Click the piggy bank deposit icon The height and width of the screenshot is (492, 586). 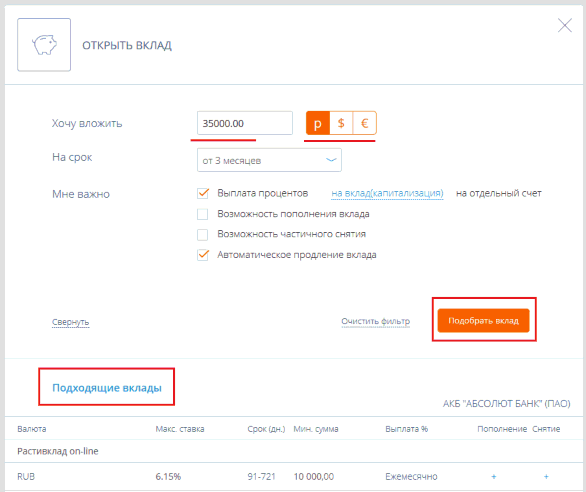click(44, 45)
